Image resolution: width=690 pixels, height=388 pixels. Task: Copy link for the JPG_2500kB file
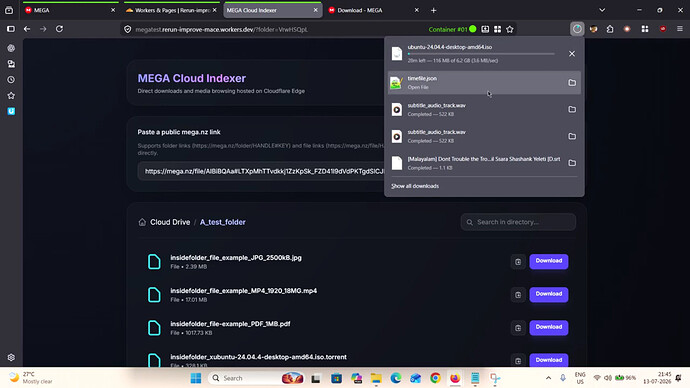[518, 262]
